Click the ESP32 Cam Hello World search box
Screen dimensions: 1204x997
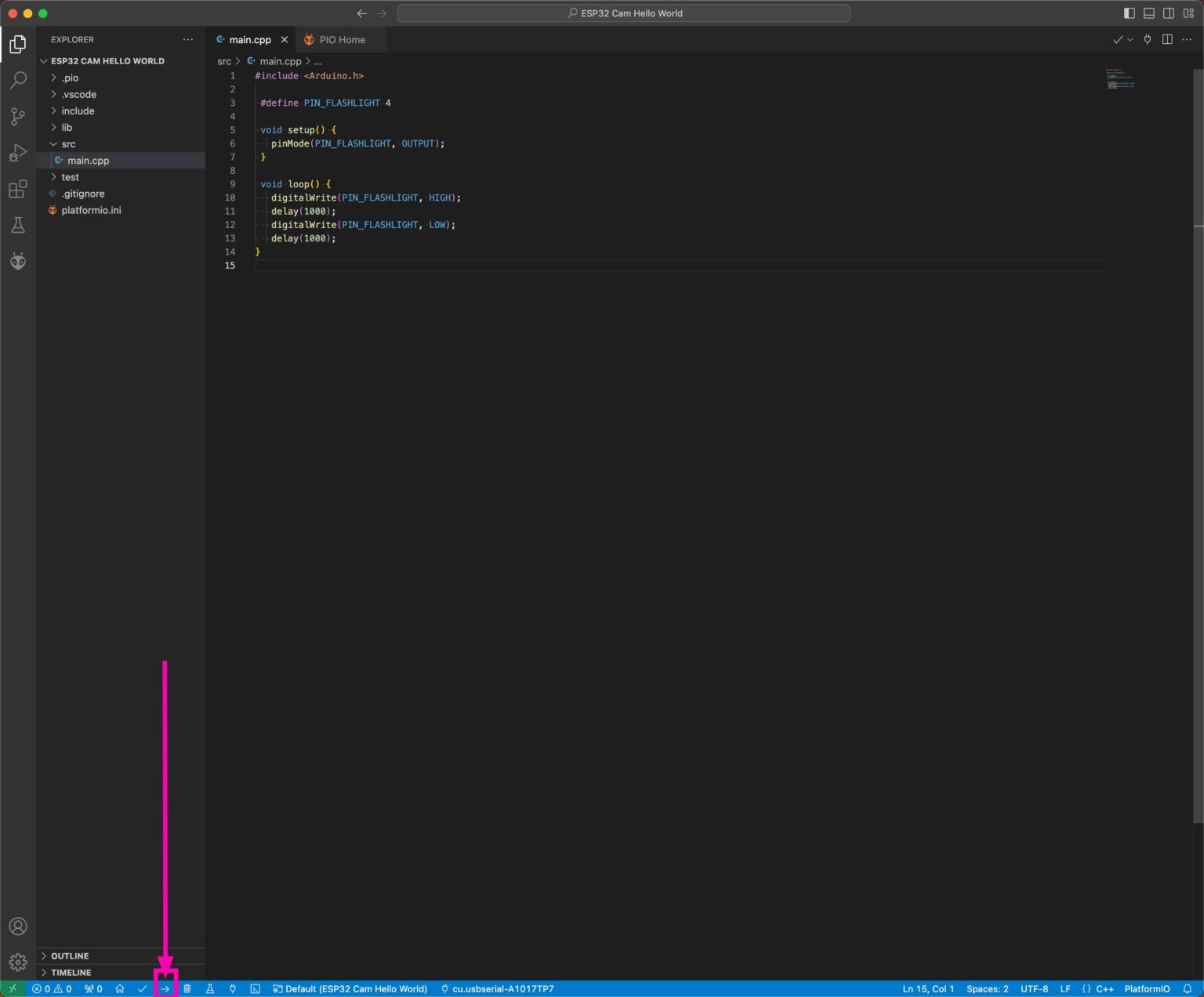click(x=623, y=13)
